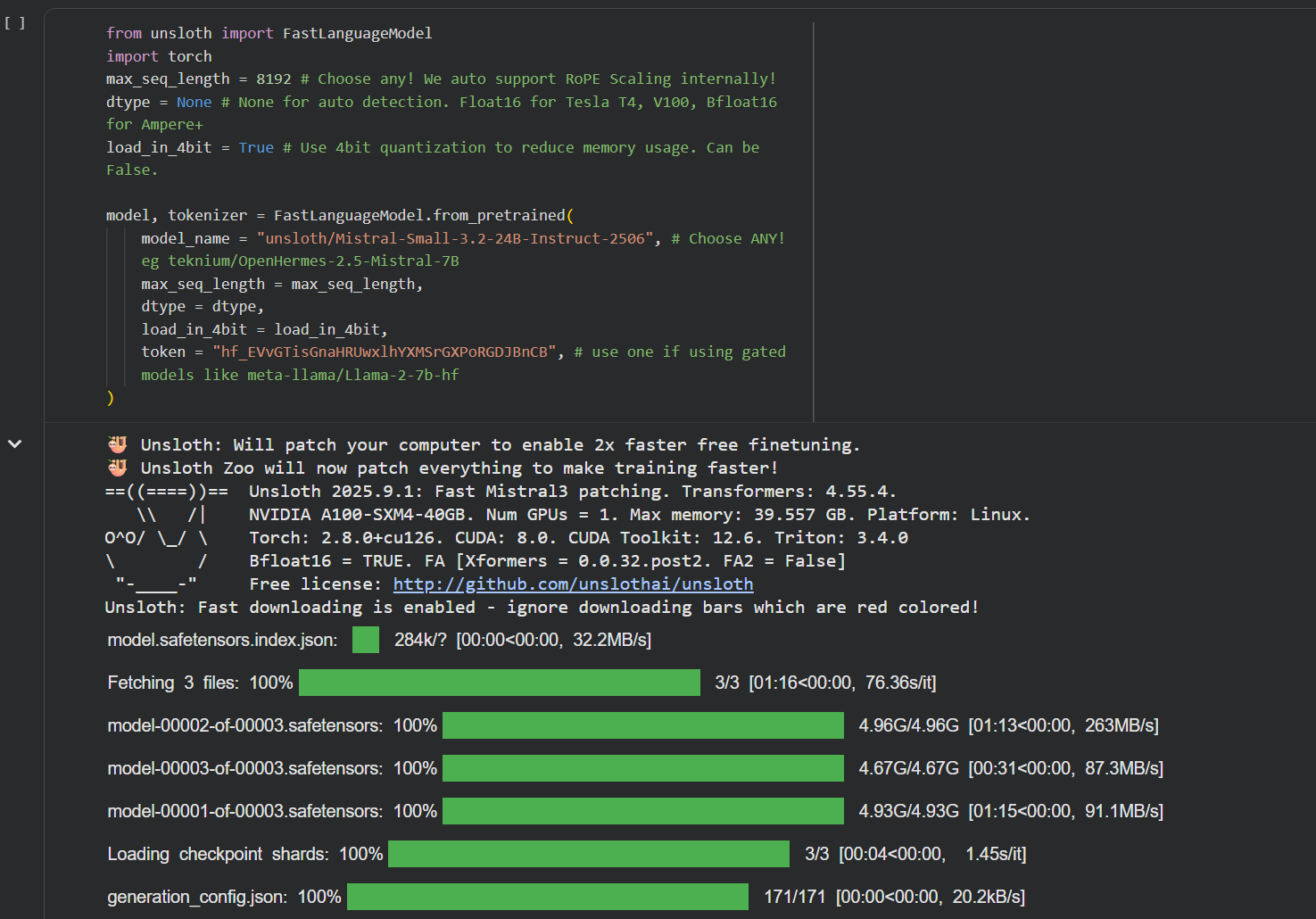
Task: Click the 'dtype = None' assignment
Action: (x=159, y=102)
